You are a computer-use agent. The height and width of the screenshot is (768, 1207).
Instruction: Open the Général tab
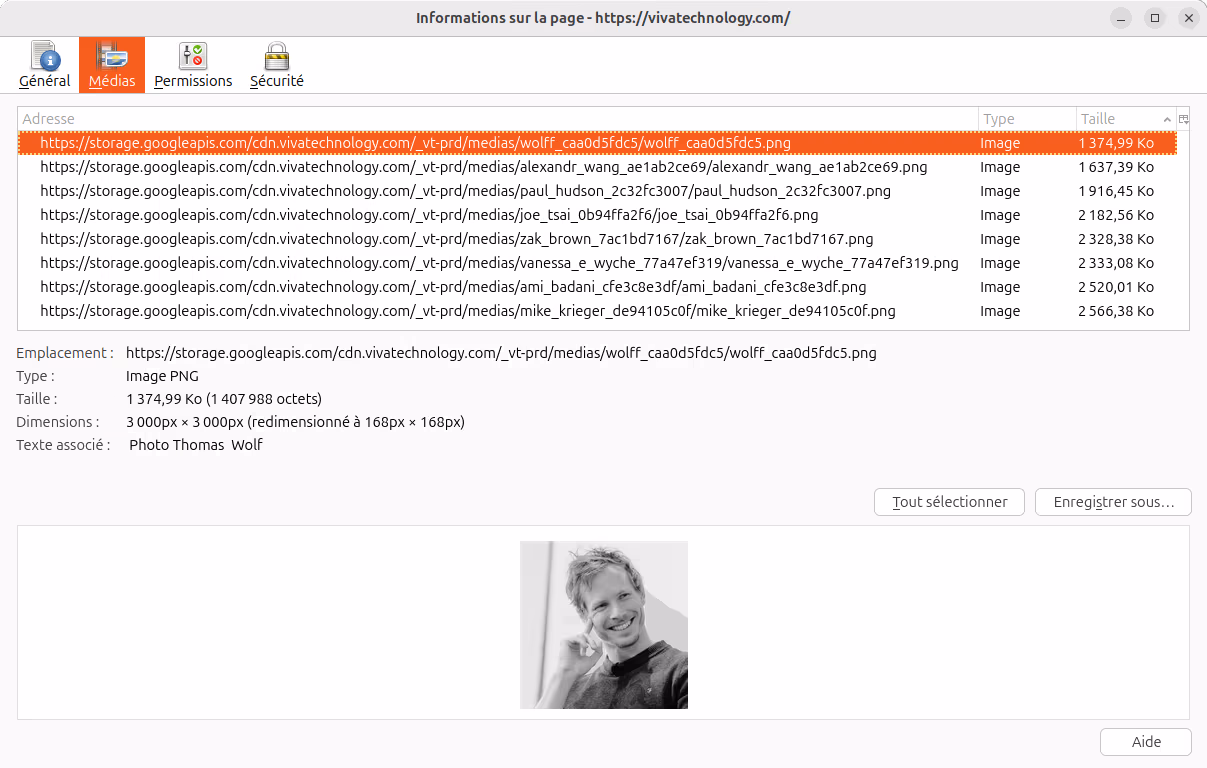(x=45, y=65)
